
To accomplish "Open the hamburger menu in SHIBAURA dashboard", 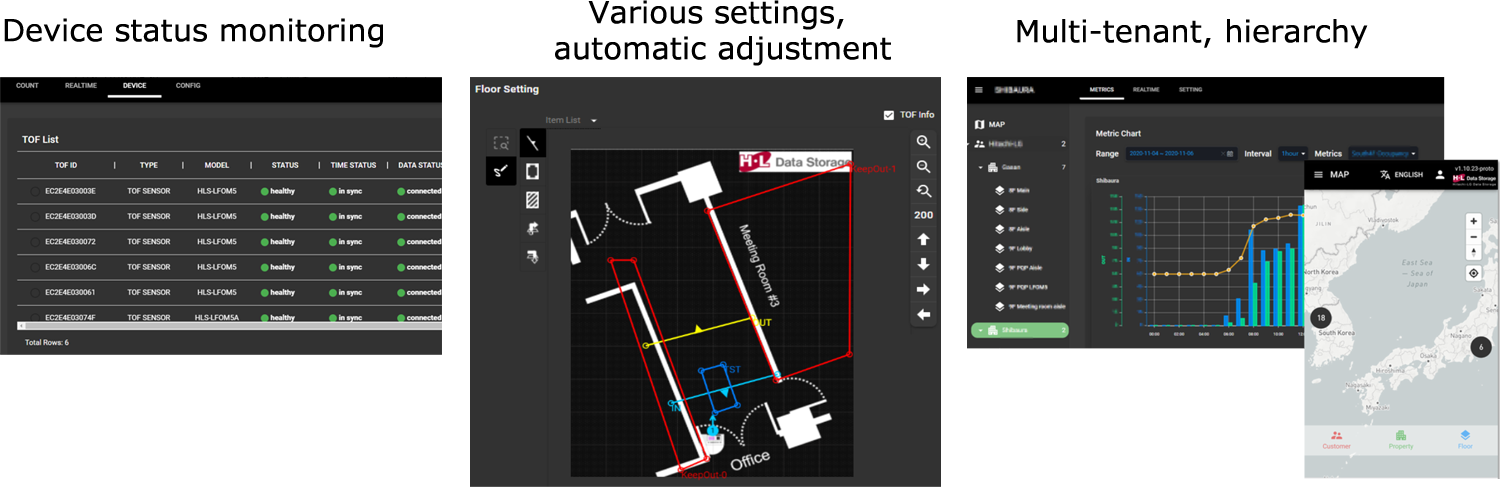I will coord(979,90).
